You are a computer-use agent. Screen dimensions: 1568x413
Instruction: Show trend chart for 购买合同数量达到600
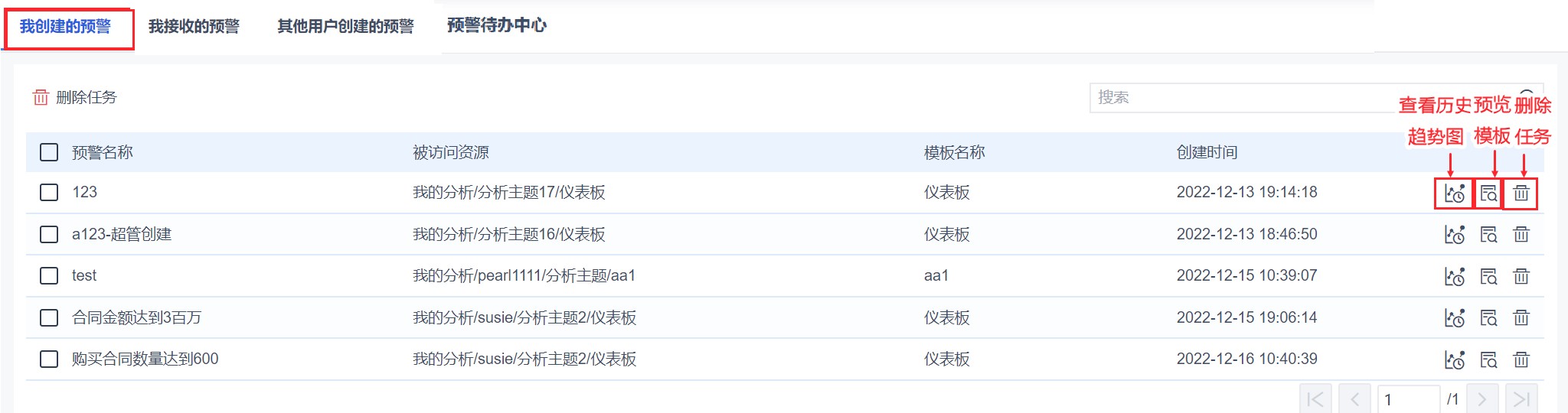point(1454,359)
